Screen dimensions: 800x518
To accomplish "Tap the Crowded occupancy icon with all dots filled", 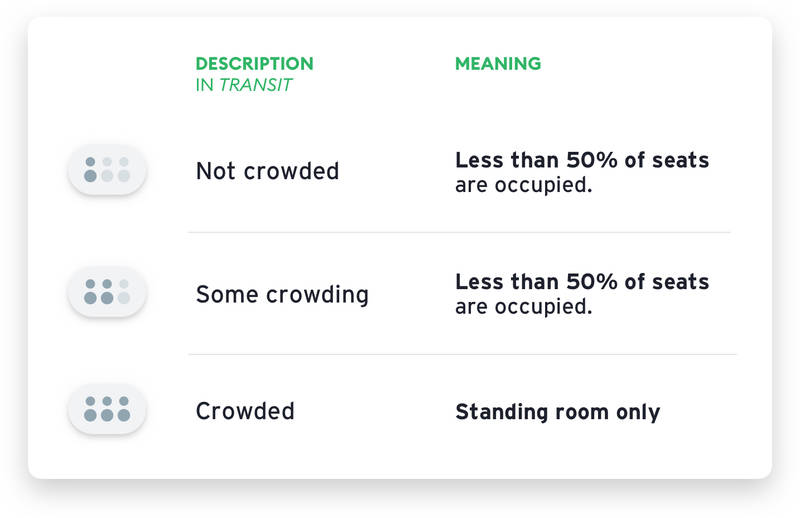I will (107, 409).
